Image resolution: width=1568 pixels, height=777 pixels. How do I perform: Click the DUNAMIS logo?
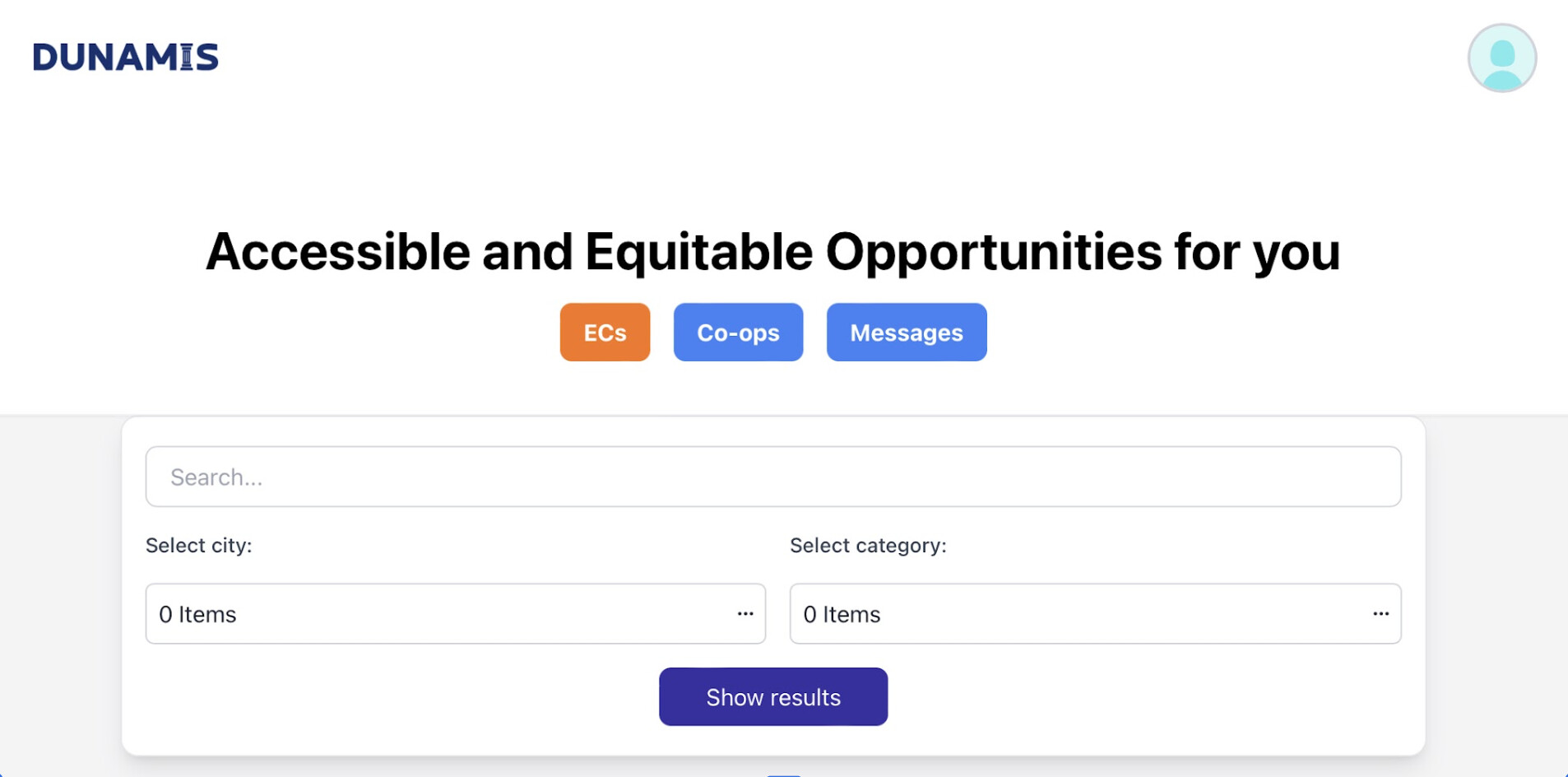[x=125, y=57]
